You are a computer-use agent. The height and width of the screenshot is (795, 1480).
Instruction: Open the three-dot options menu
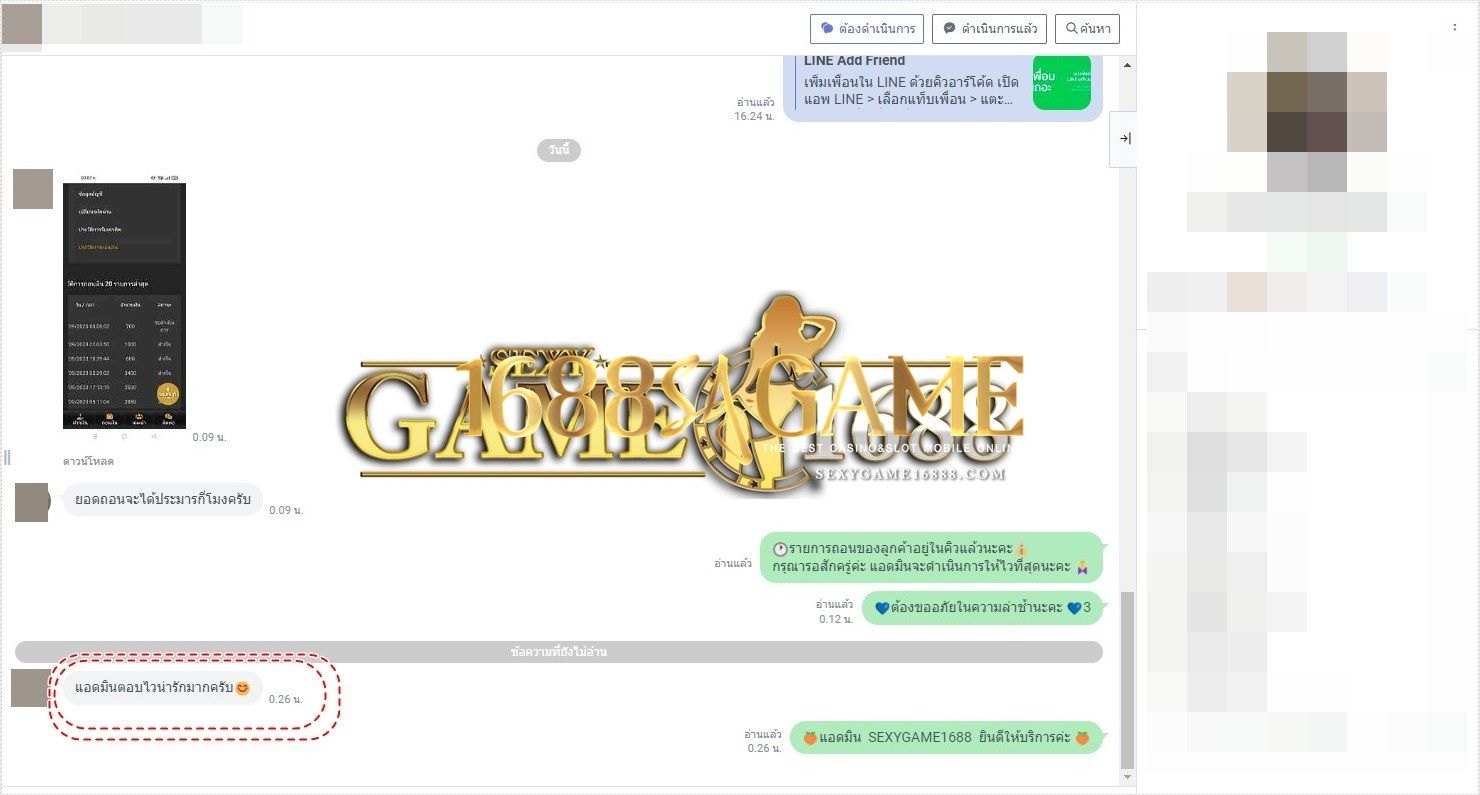[1454, 28]
